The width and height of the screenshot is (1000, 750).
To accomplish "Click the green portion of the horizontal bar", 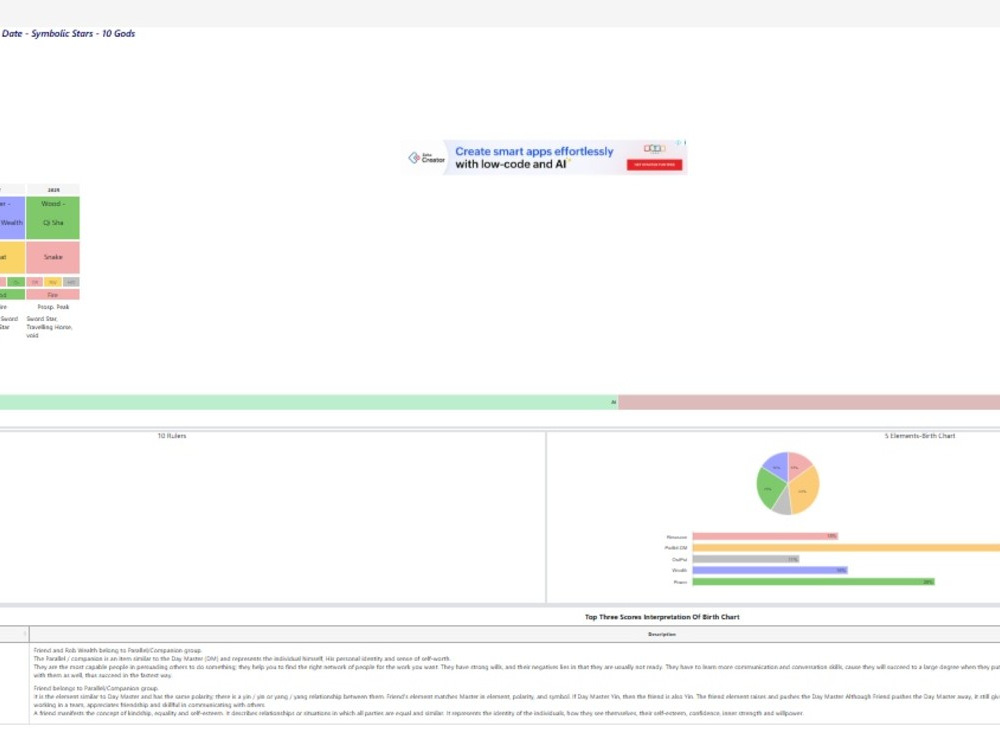I will [x=309, y=402].
